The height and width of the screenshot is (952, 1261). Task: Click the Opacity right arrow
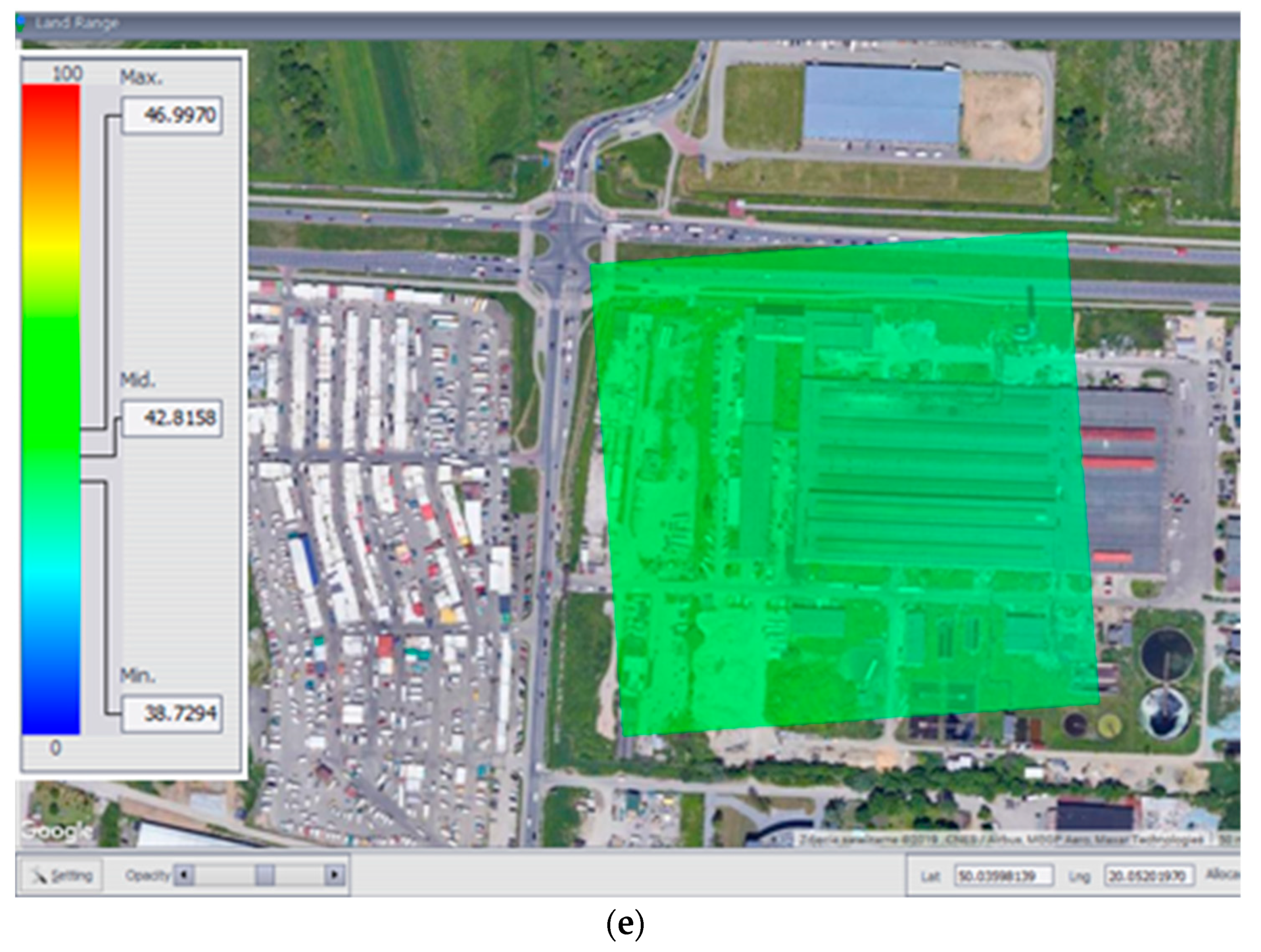click(x=335, y=875)
